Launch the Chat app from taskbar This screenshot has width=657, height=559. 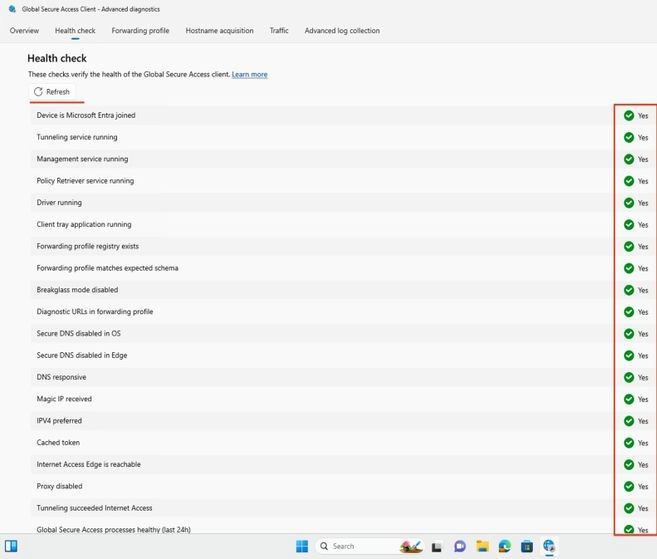460,546
